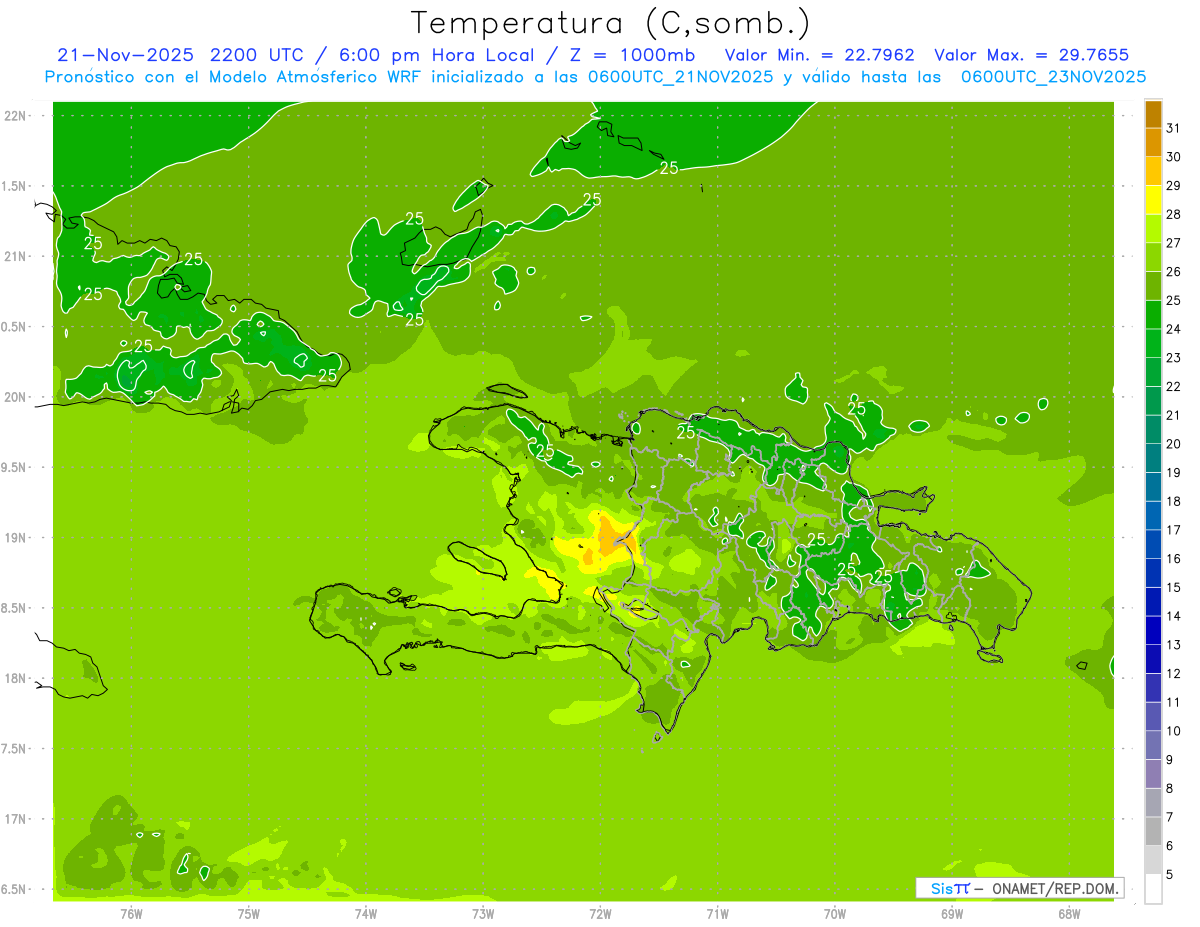Click the '72W' longitude label
Screen dimensions: 1200x927
(600, 914)
